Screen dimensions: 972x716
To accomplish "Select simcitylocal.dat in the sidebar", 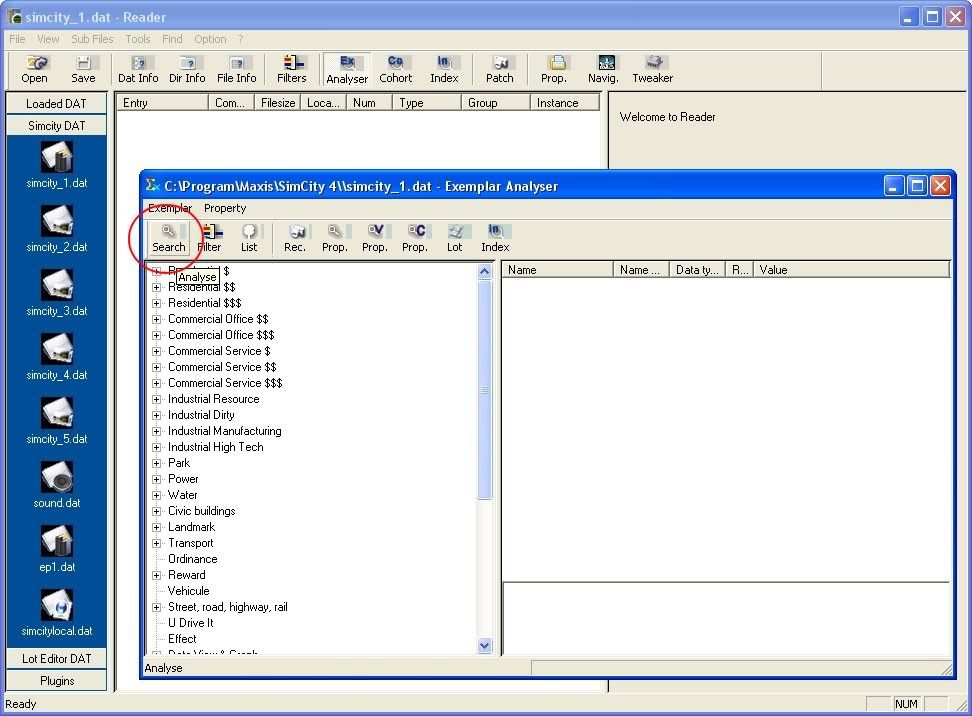I will (57, 612).
